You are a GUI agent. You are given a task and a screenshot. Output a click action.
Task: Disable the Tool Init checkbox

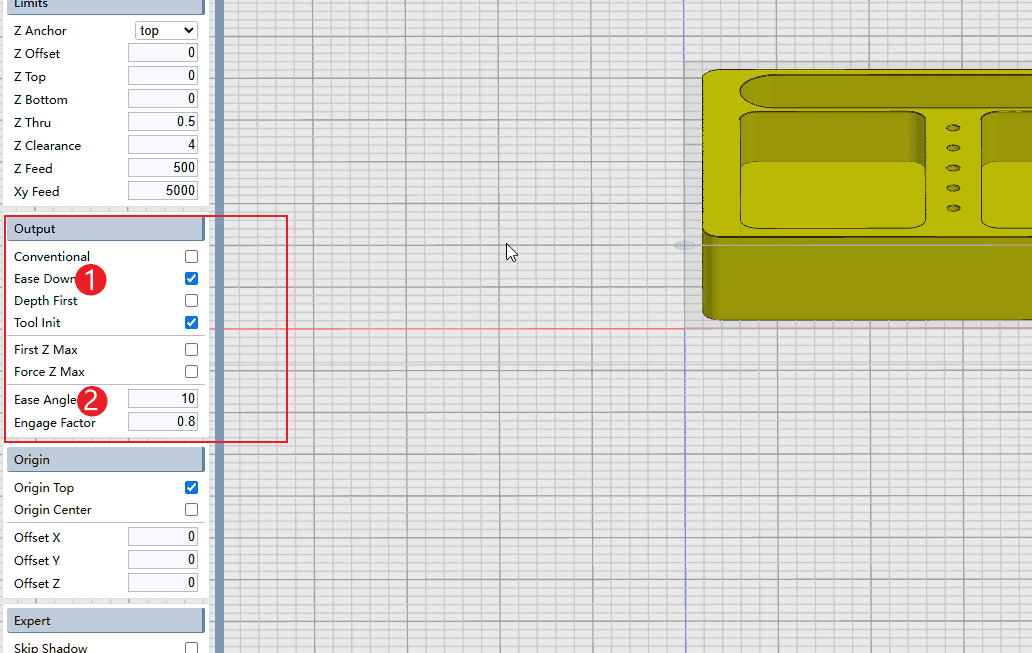pos(191,323)
